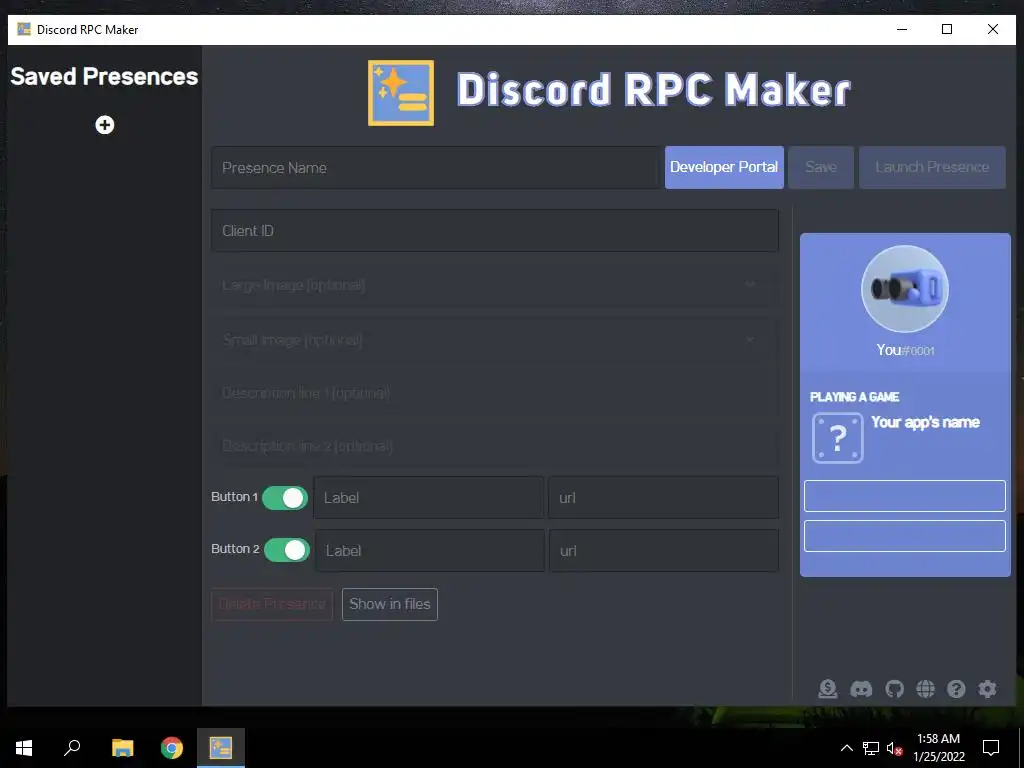Focus the Button 1 url field
The width and height of the screenshot is (1024, 768).
tap(664, 498)
